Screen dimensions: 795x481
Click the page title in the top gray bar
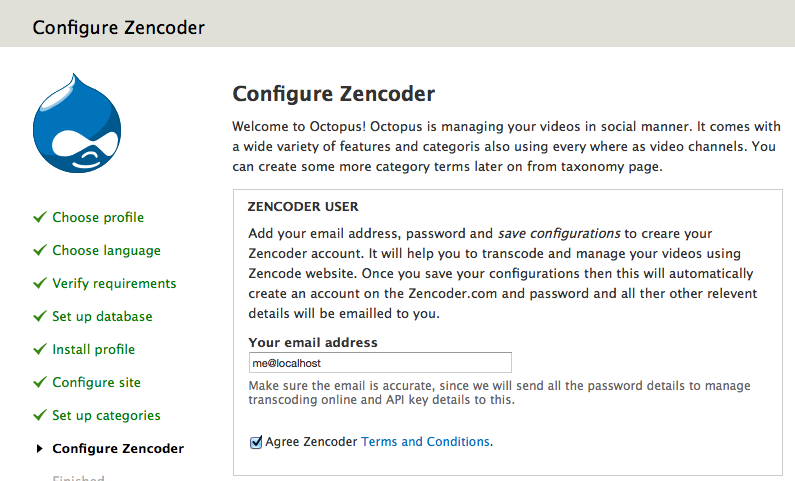tap(118, 27)
